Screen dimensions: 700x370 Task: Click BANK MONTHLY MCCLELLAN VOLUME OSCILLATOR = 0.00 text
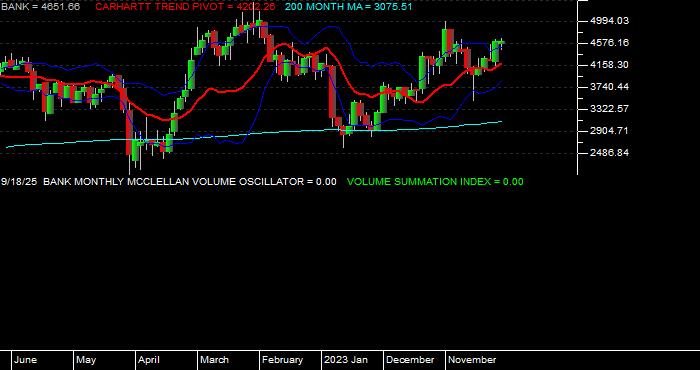coord(190,182)
